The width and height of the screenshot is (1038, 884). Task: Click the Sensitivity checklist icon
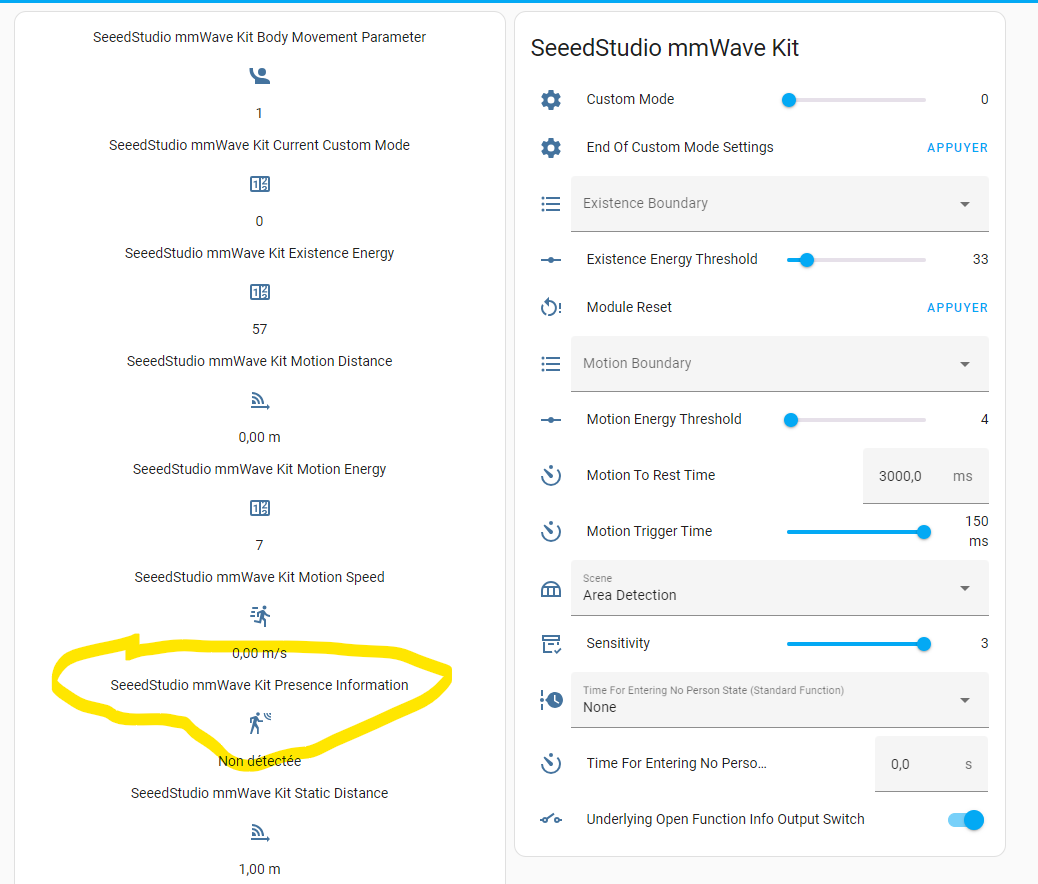551,644
